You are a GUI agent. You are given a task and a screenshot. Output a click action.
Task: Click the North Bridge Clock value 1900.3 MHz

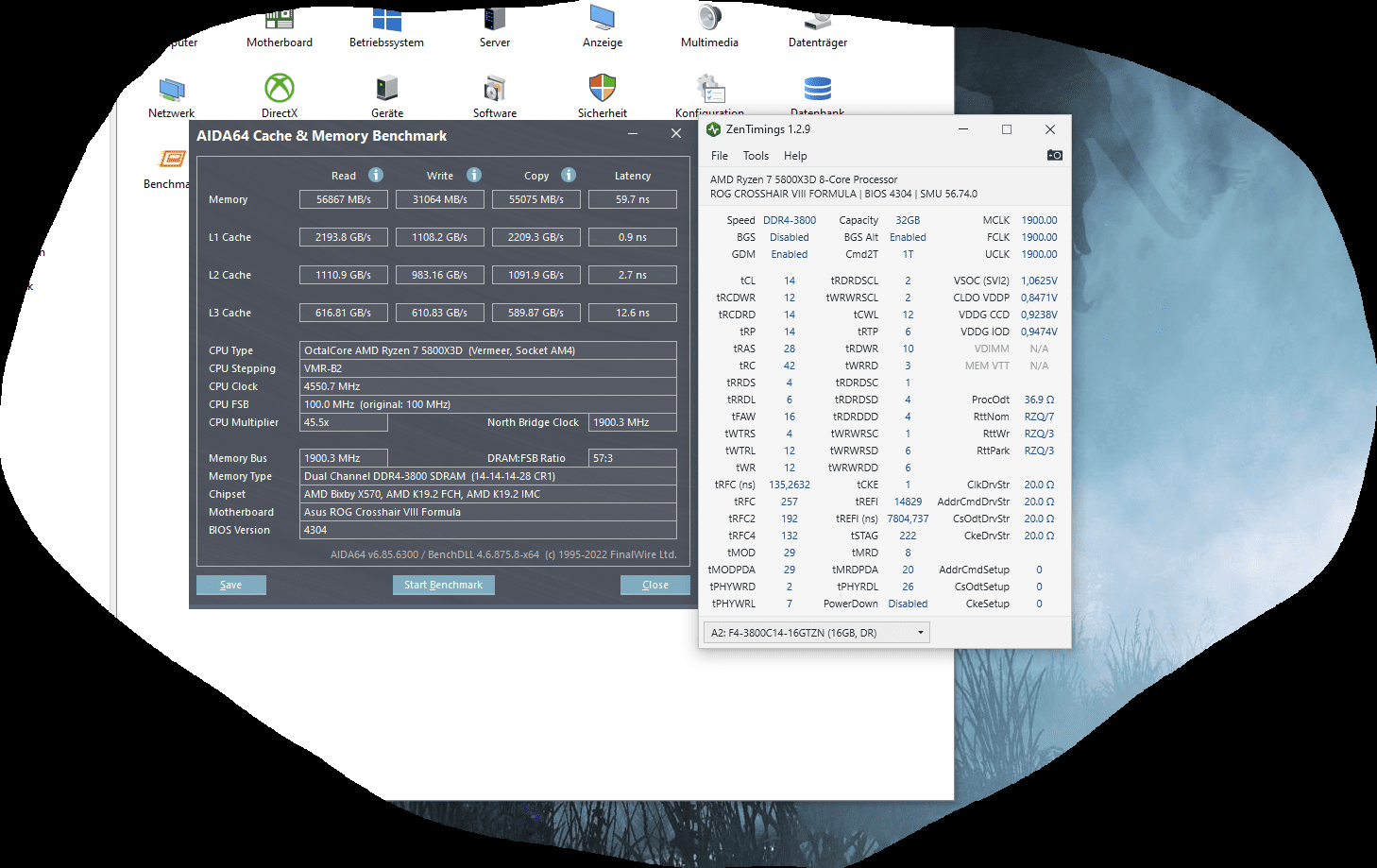633,422
